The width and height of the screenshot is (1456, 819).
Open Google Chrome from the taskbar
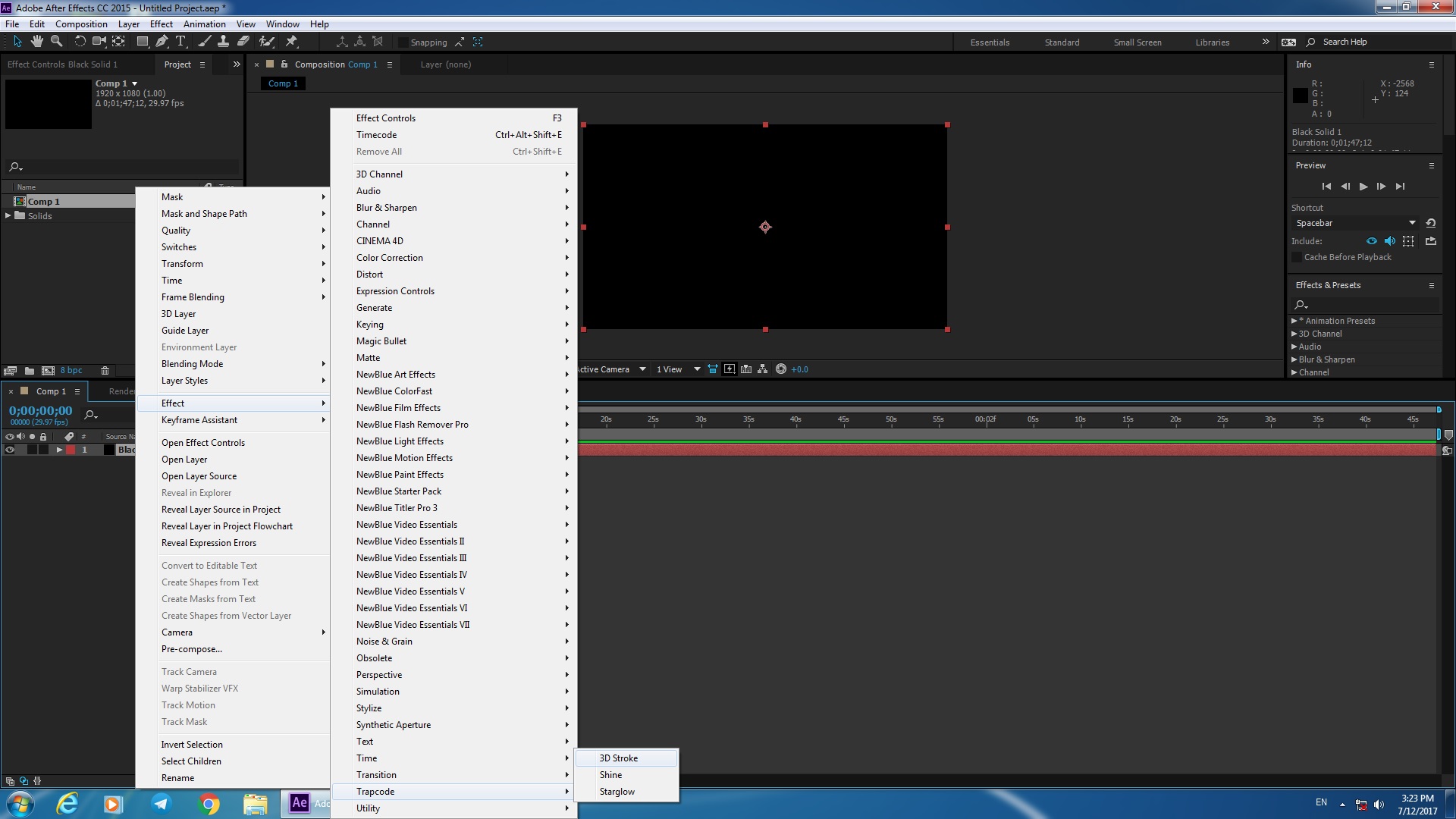(x=209, y=803)
